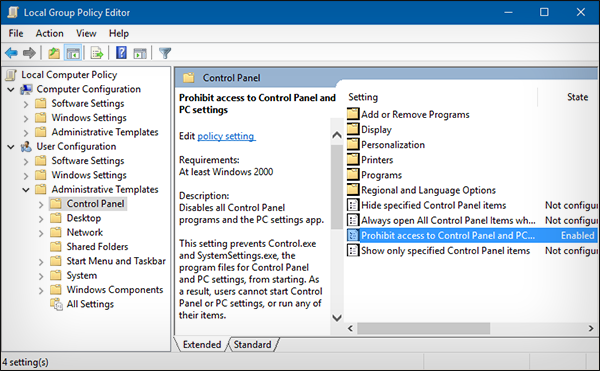Collapse the Computer Configuration node
Viewport: 600px width, 371px height.
tap(11, 89)
